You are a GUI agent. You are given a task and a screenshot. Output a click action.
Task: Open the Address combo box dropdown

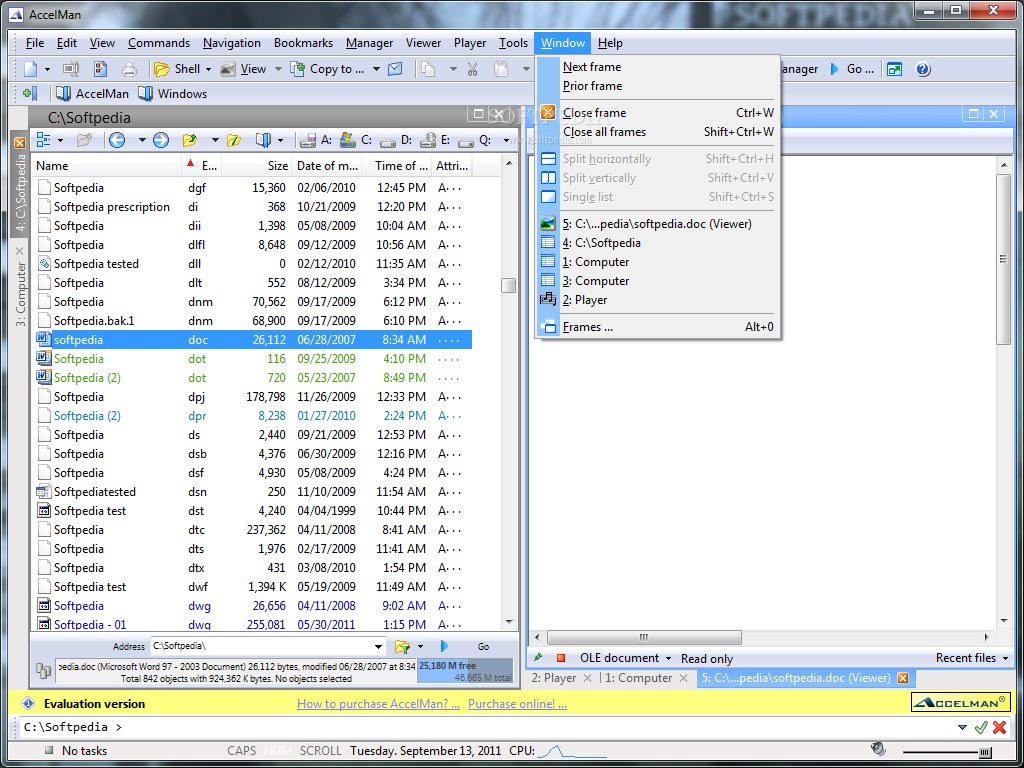coord(379,647)
